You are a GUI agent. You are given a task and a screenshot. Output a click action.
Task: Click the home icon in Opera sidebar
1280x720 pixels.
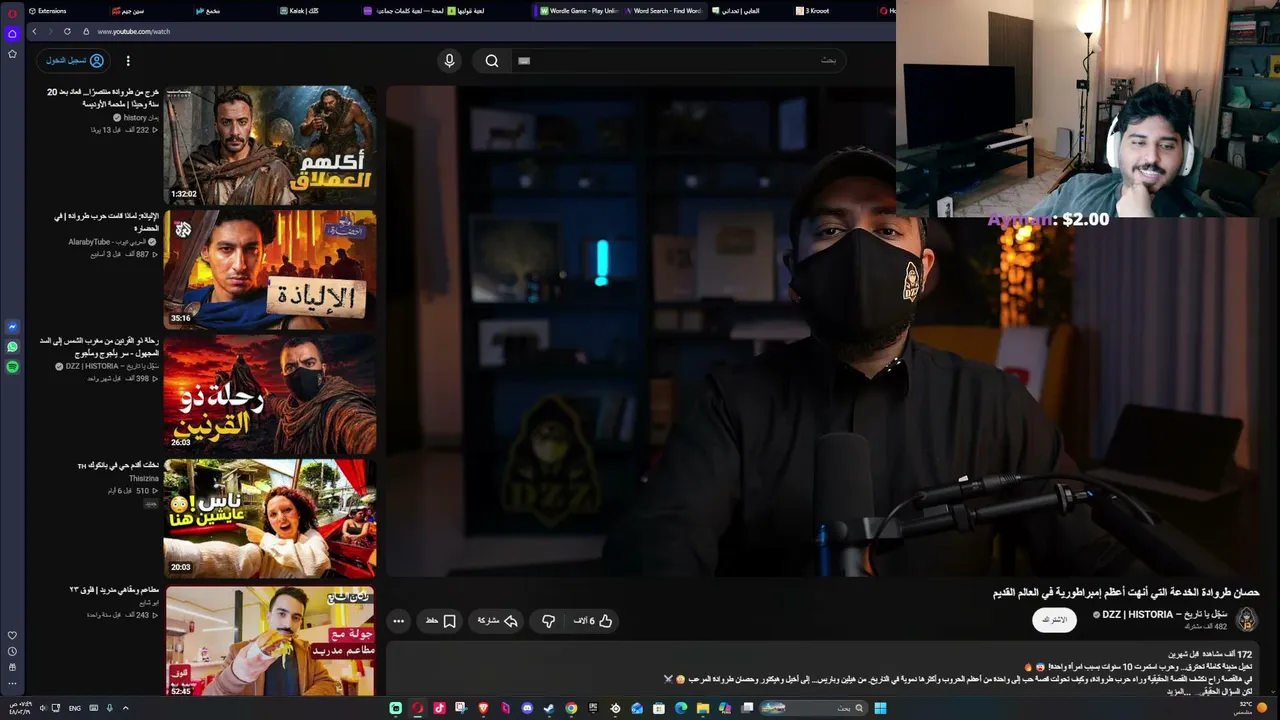pos(12,33)
